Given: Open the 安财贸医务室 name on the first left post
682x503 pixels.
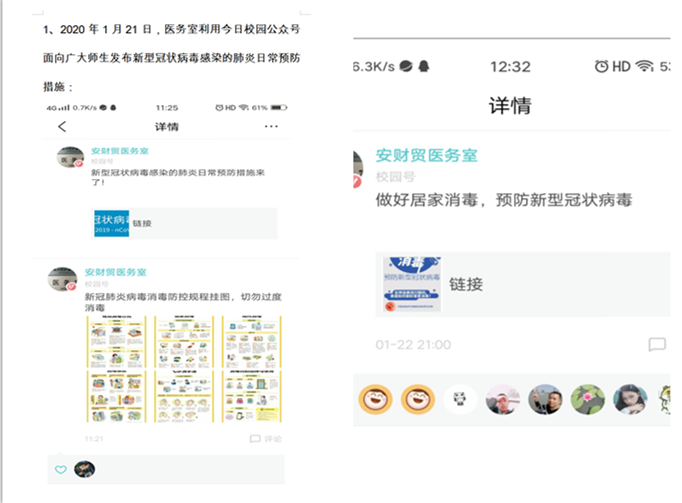Looking at the screenshot, I should (120, 149).
